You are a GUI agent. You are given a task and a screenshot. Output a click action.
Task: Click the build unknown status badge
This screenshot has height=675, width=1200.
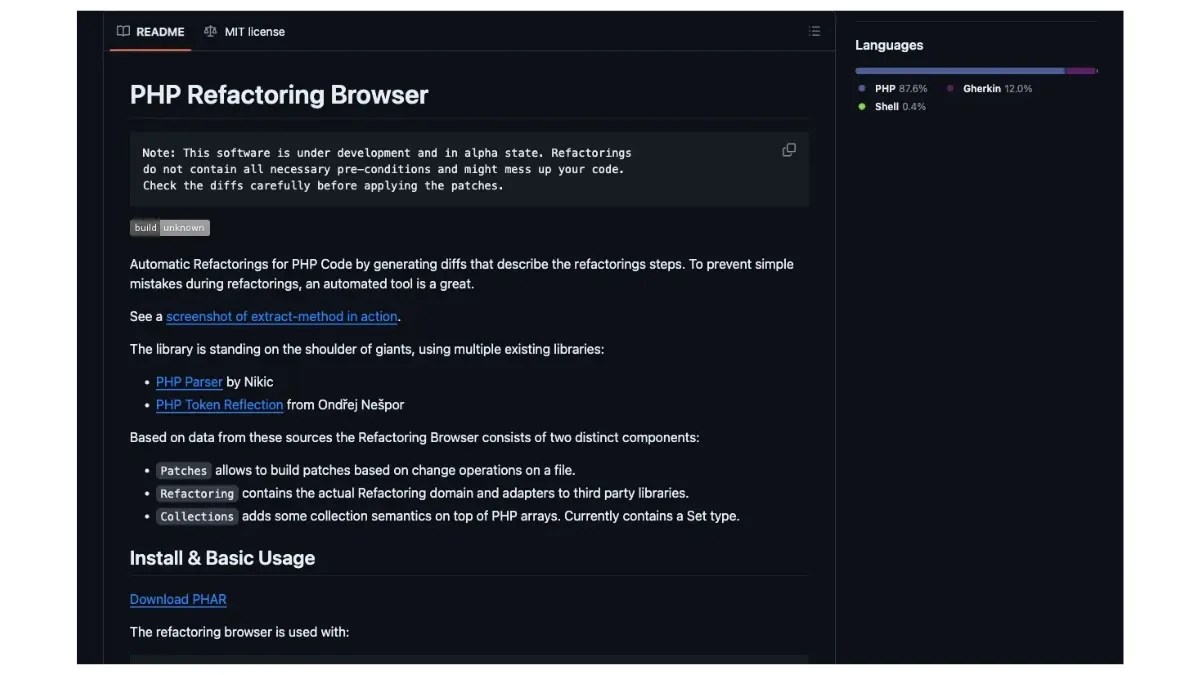tap(169, 228)
